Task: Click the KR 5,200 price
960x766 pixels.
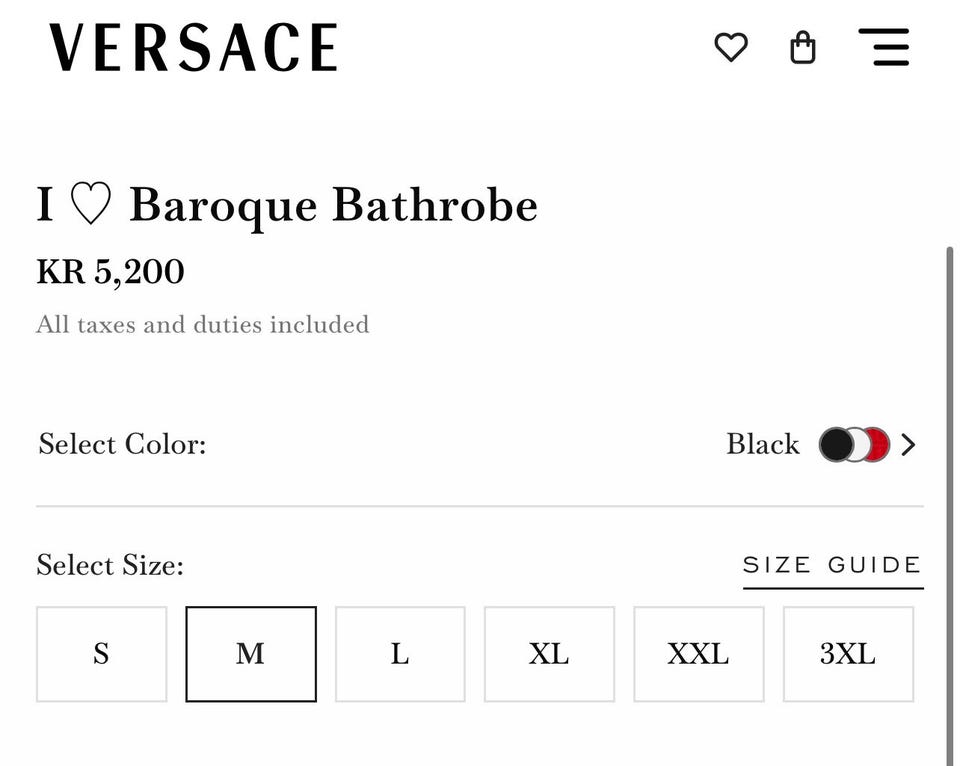Action: point(111,272)
